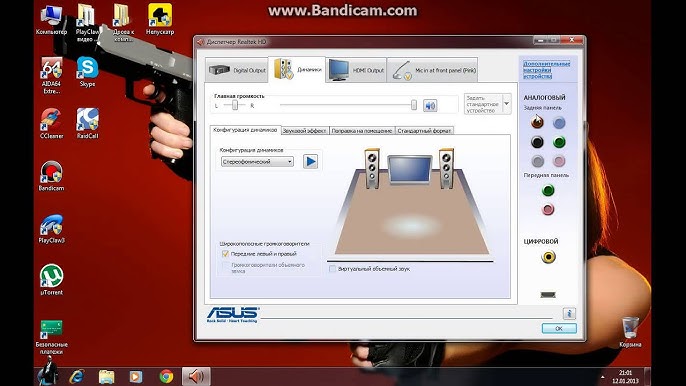Select the Конфигурация динамиков sub-tab
The image size is (686, 386).
245,130
